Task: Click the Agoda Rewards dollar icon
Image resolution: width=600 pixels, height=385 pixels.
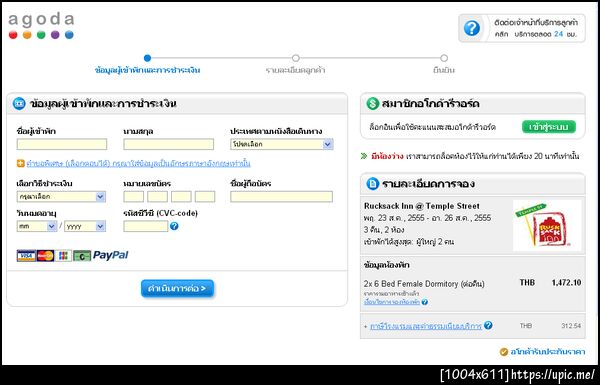Action: click(x=372, y=103)
